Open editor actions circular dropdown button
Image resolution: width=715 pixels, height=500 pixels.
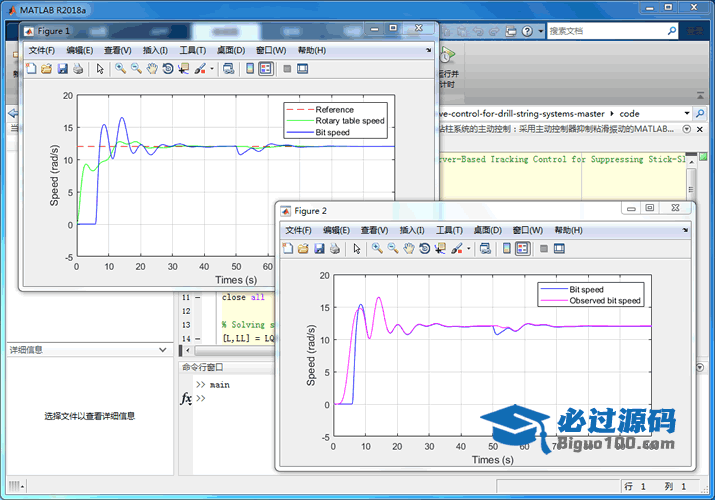click(x=686, y=129)
